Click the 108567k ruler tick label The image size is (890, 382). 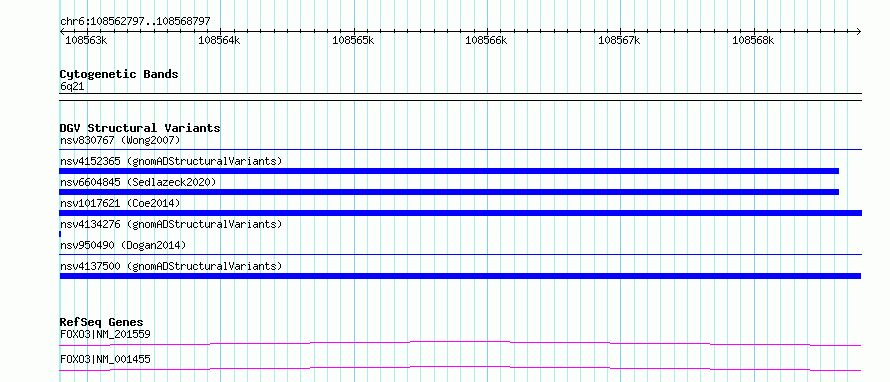619,40
